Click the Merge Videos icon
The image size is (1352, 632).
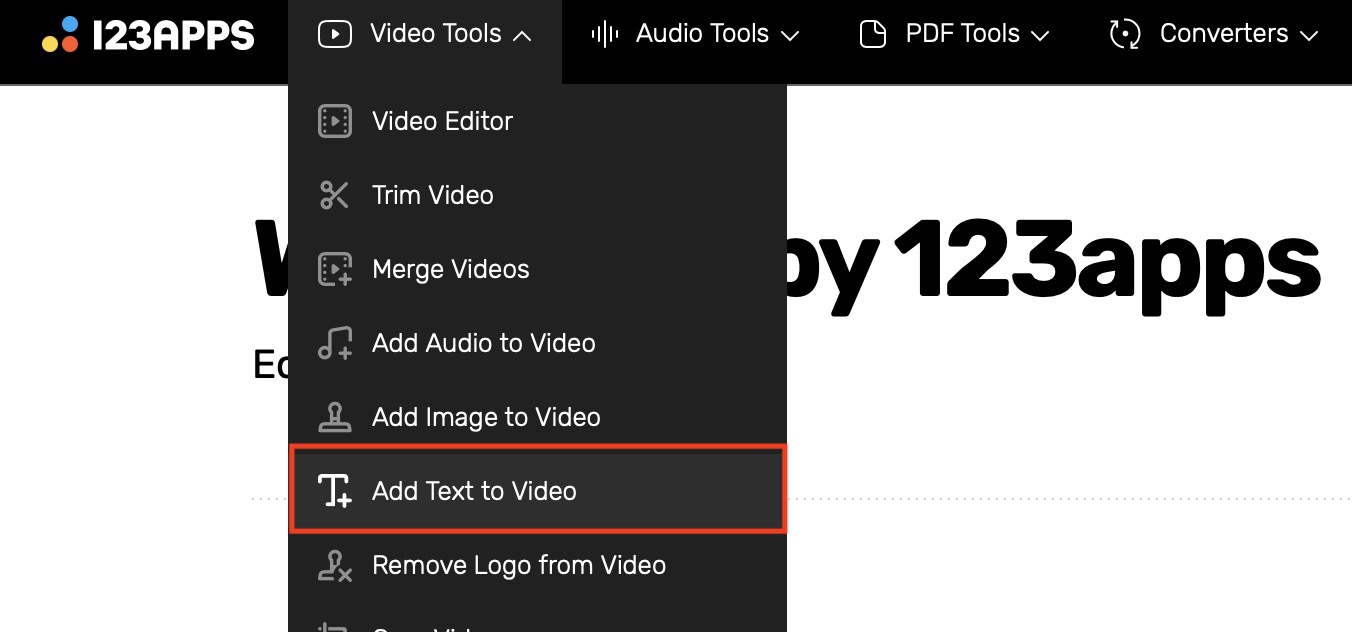click(334, 269)
